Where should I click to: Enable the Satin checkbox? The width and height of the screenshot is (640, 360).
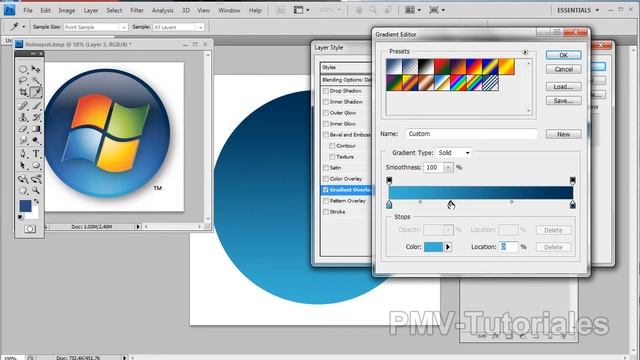tap(326, 168)
